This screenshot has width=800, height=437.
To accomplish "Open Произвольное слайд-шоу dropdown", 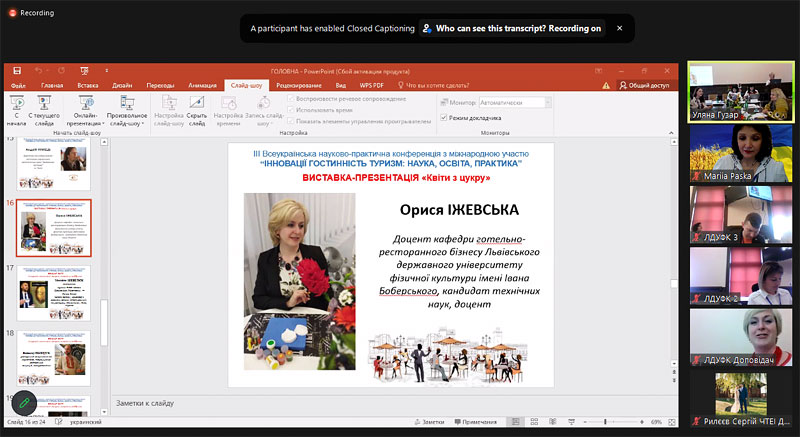I will pyautogui.click(x=127, y=111).
